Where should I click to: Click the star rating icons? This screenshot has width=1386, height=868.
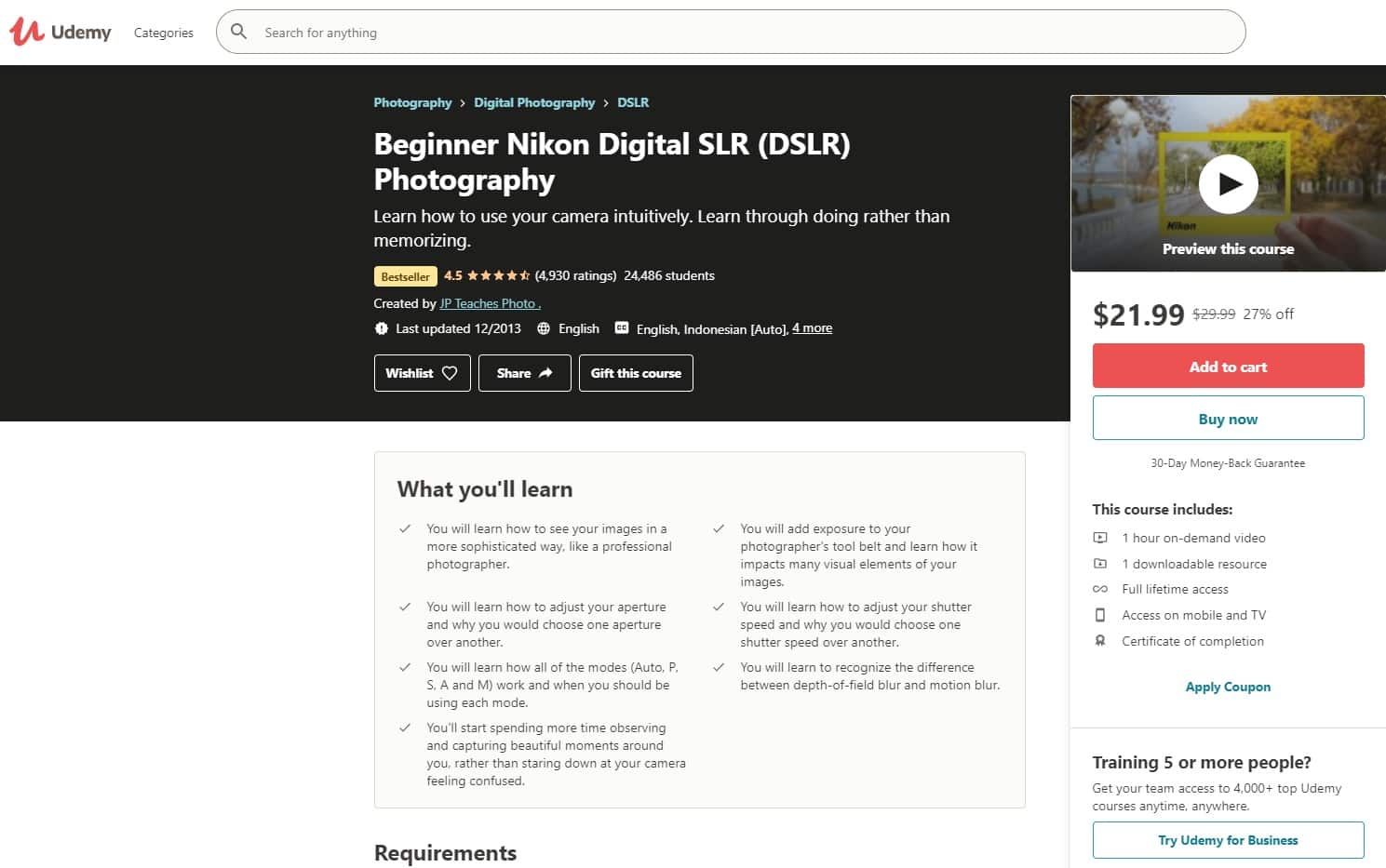[x=498, y=275]
